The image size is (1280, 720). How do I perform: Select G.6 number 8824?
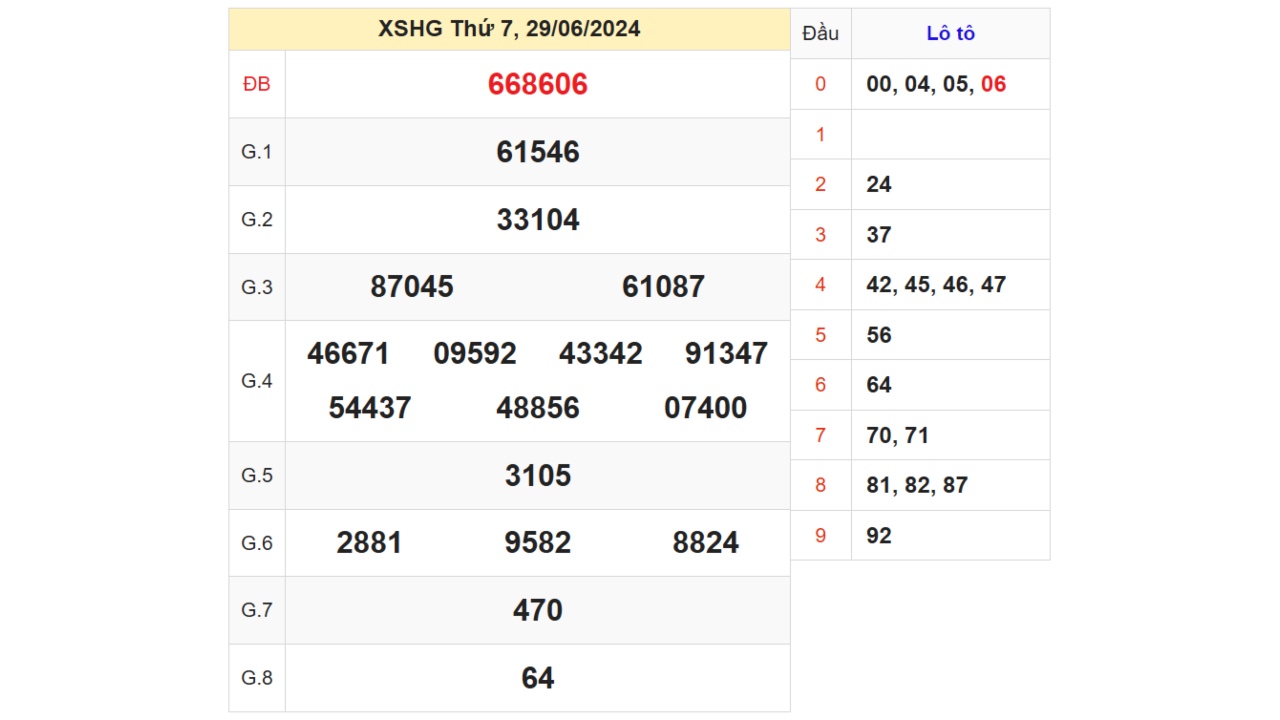pos(706,543)
